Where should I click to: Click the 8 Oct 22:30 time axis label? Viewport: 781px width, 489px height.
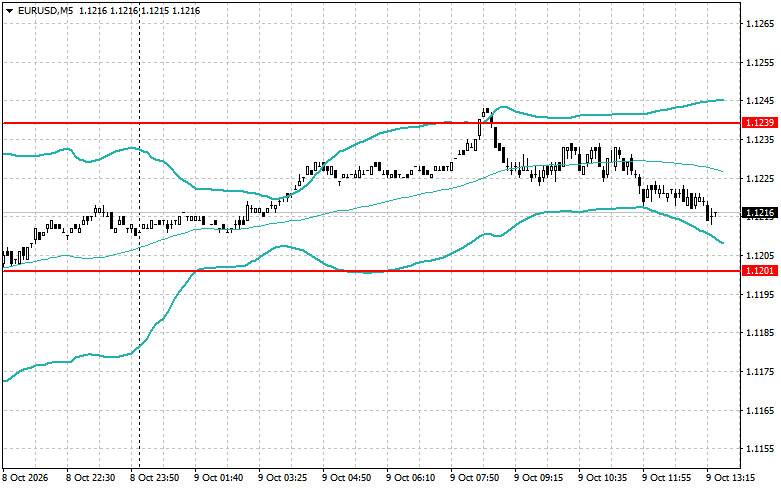click(x=90, y=478)
